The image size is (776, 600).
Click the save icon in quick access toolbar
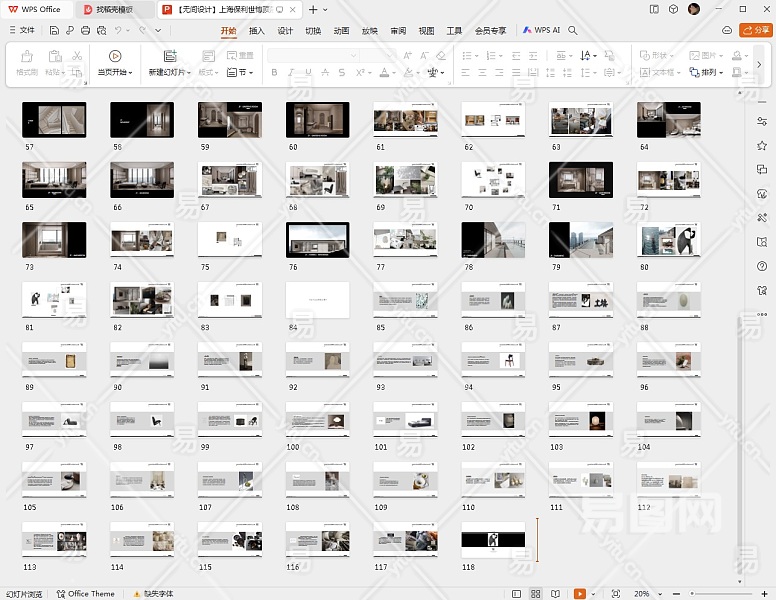click(x=55, y=31)
